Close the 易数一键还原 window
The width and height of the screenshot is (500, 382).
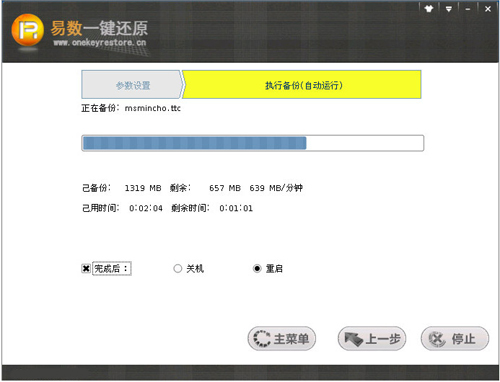point(488,9)
